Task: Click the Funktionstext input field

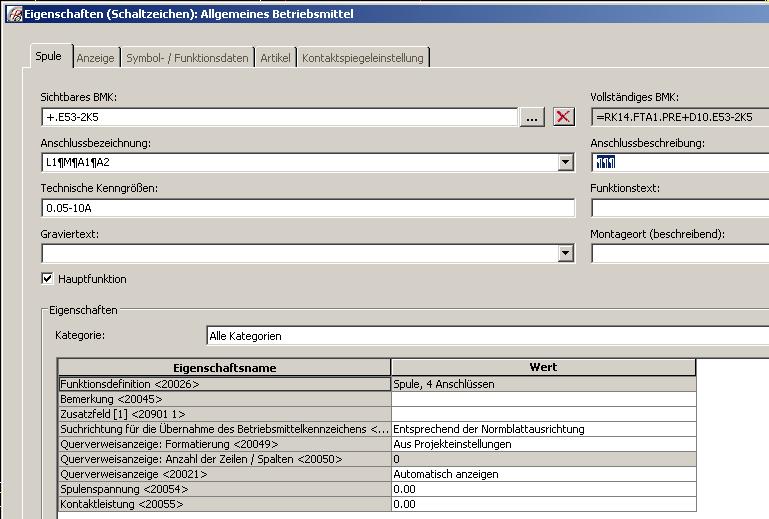Action: click(x=680, y=208)
